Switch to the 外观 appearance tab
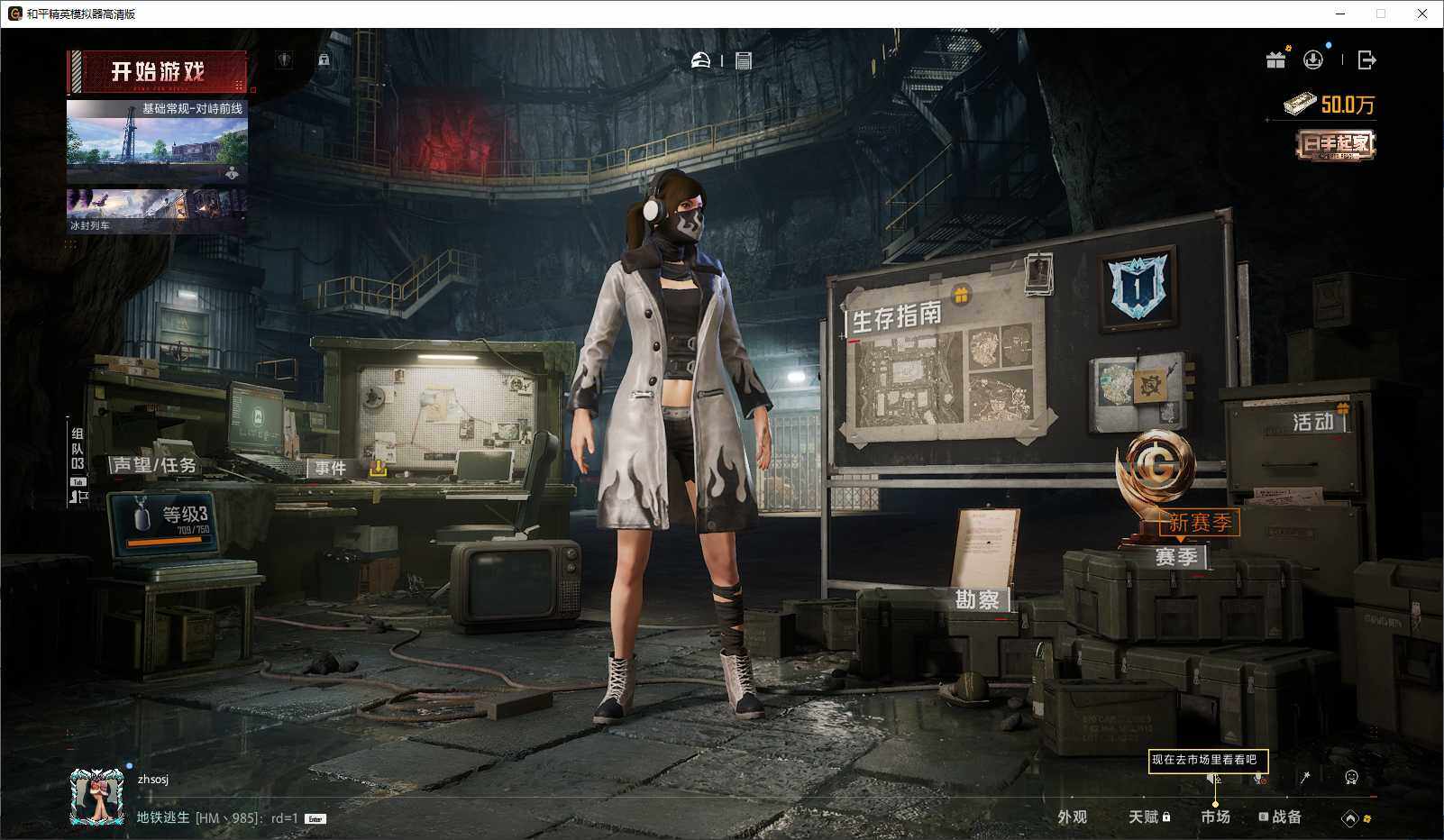The image size is (1444, 840). [1073, 817]
